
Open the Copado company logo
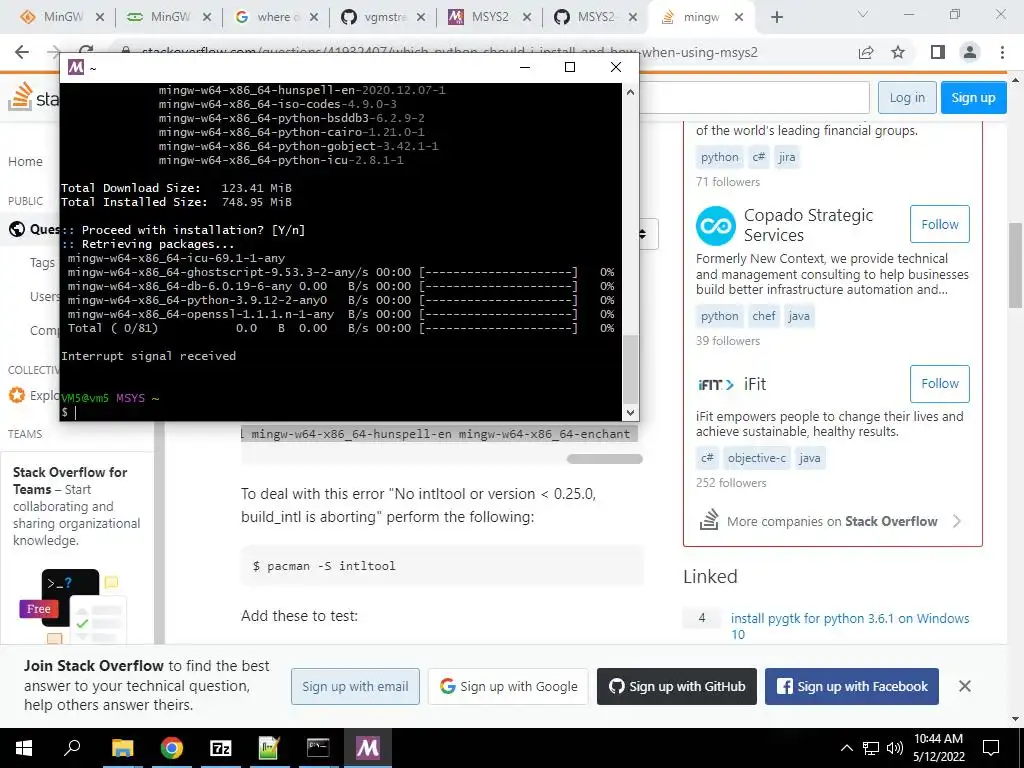716,226
